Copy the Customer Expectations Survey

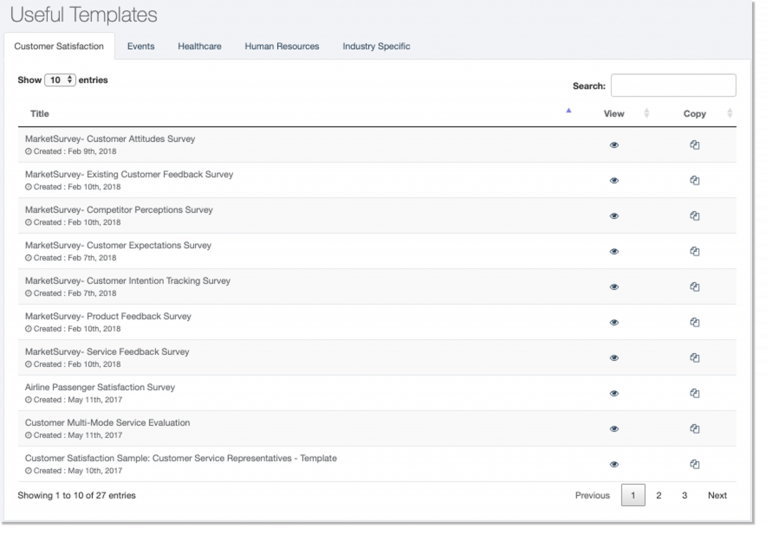[x=695, y=251]
